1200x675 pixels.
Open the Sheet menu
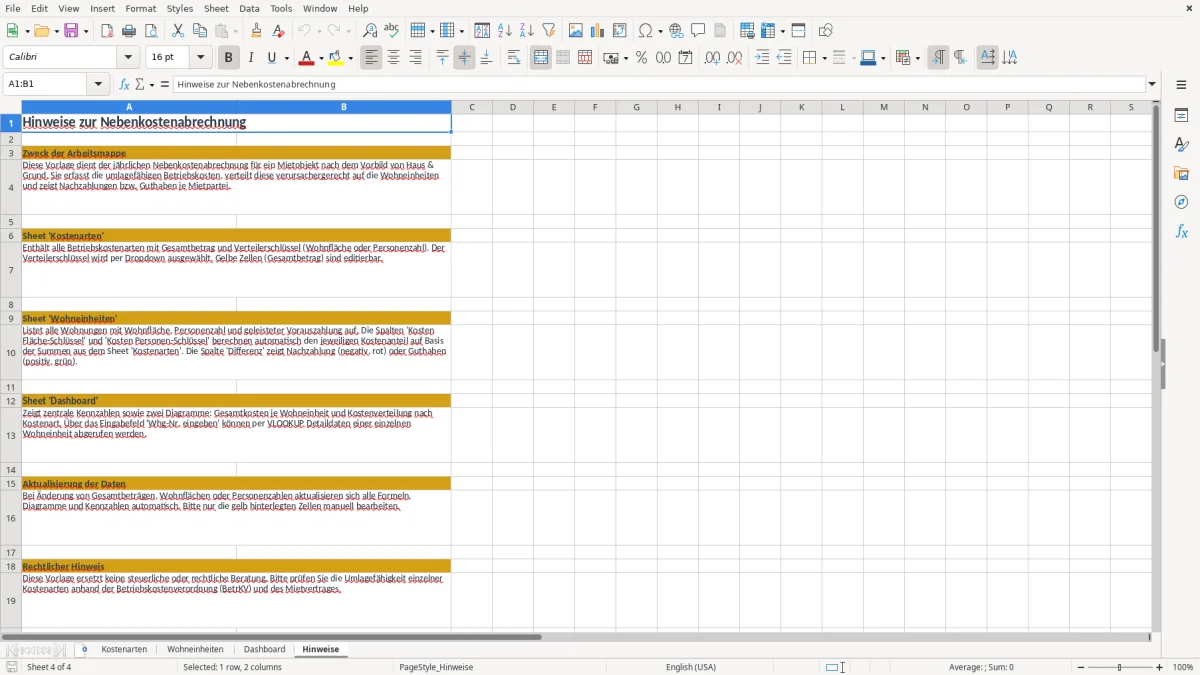click(x=216, y=8)
